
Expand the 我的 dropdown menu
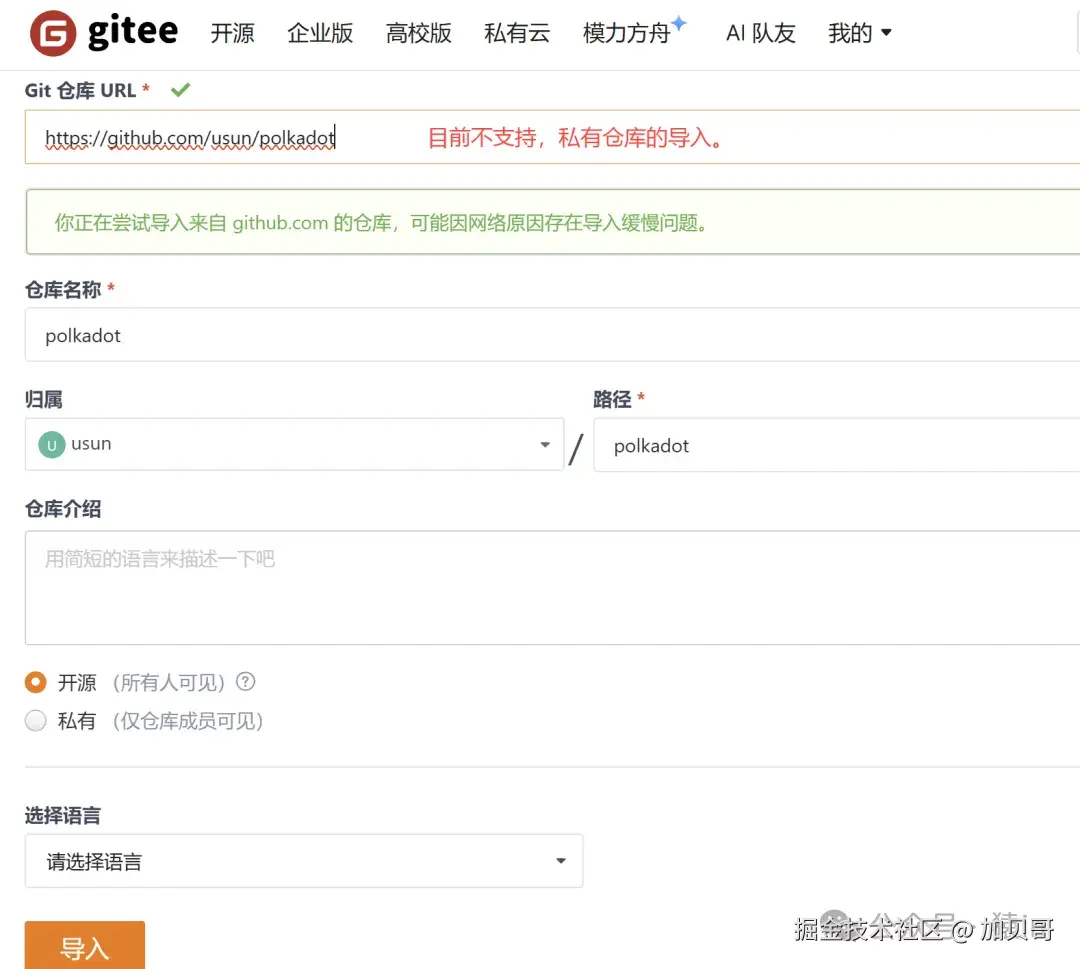(859, 33)
